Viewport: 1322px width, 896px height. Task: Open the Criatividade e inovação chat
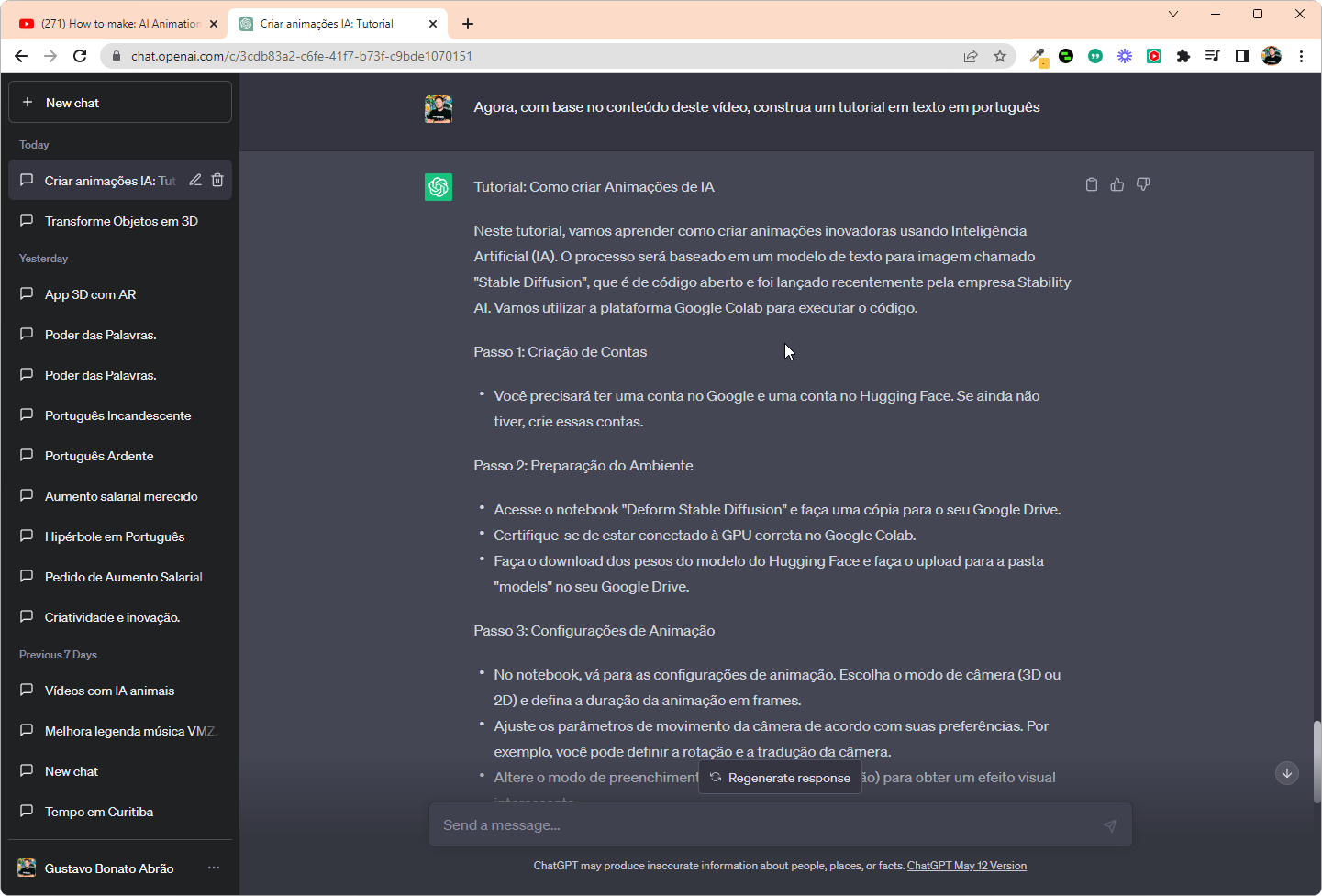click(120, 617)
